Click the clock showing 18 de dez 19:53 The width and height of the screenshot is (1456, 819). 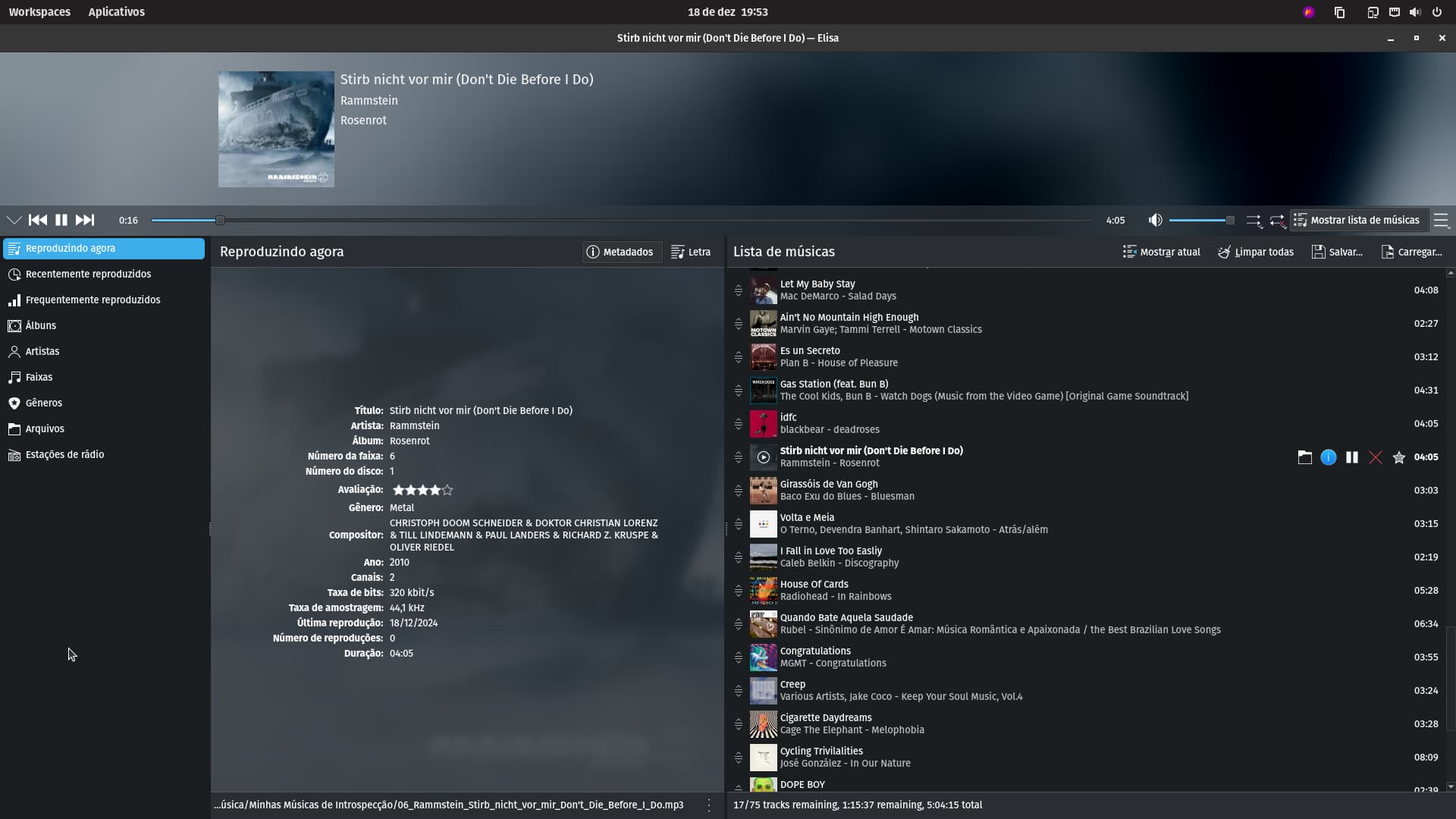click(727, 12)
